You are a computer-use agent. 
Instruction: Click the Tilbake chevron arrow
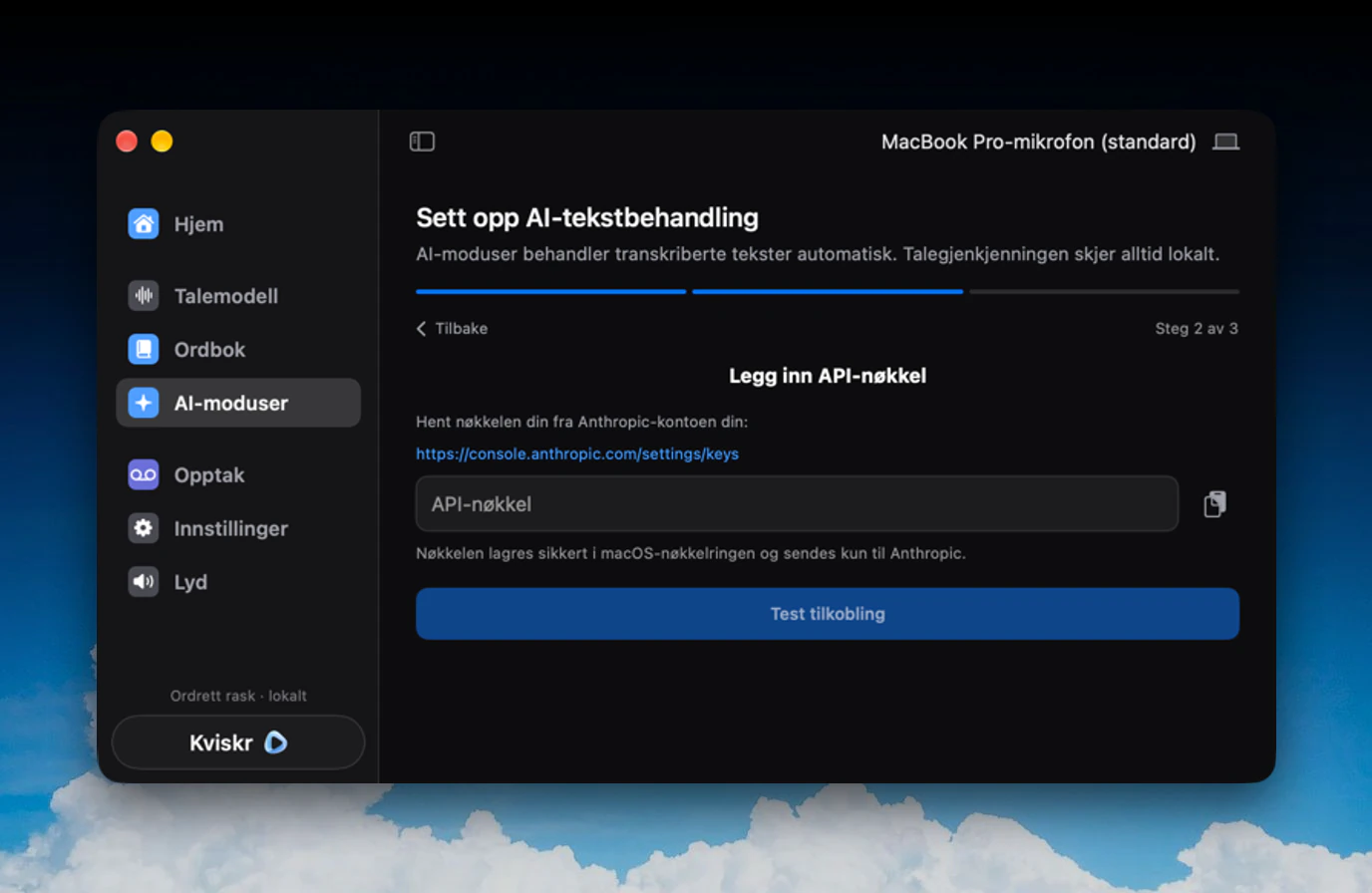tap(421, 329)
